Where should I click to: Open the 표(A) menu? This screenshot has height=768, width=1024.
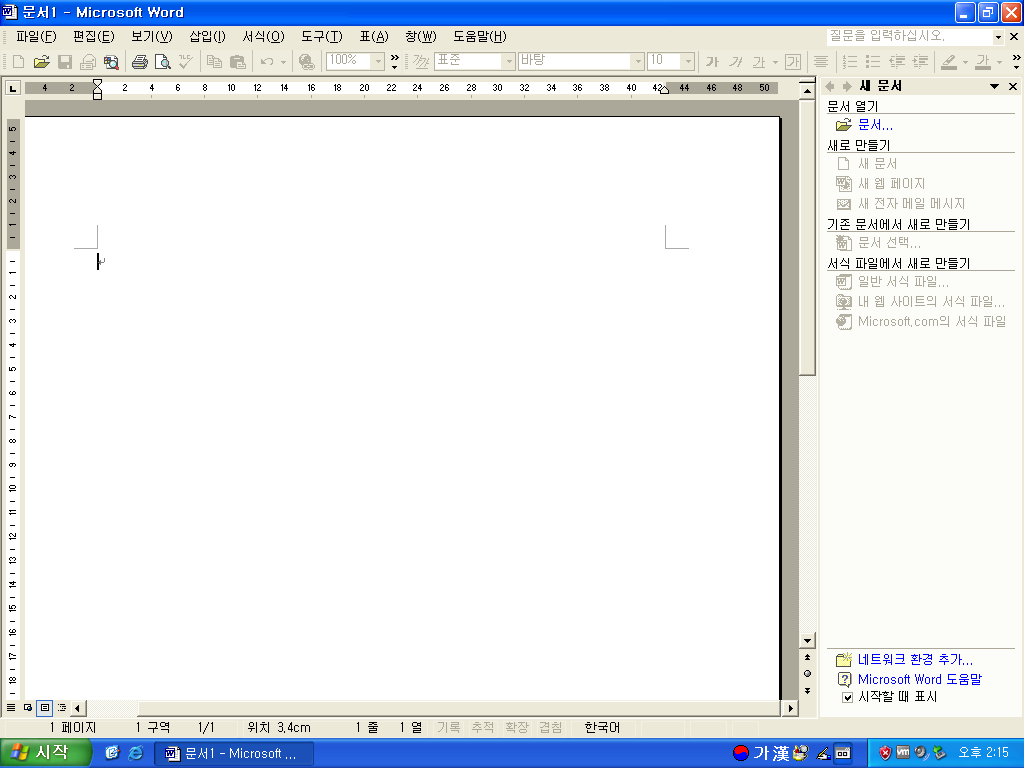tap(374, 37)
